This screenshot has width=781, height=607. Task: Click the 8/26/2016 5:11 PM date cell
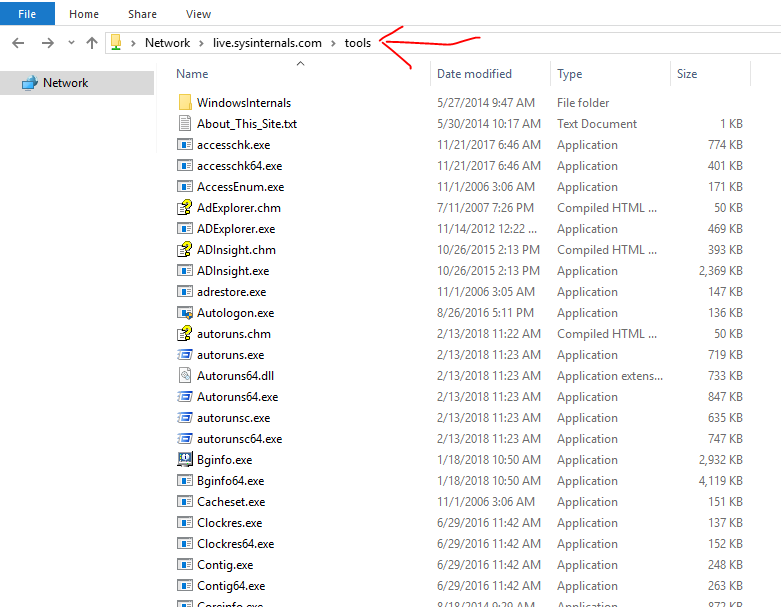pyautogui.click(x=485, y=313)
